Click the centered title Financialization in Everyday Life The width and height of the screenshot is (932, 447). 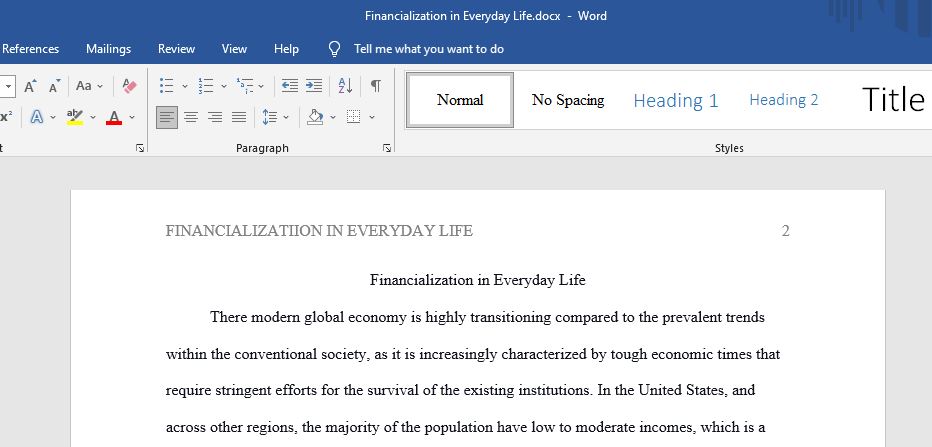[477, 280]
